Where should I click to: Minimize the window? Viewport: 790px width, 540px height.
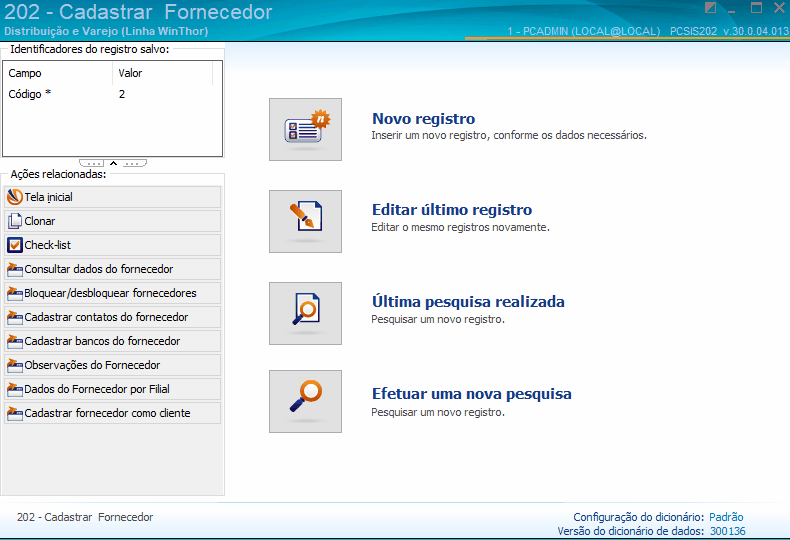[732, 9]
